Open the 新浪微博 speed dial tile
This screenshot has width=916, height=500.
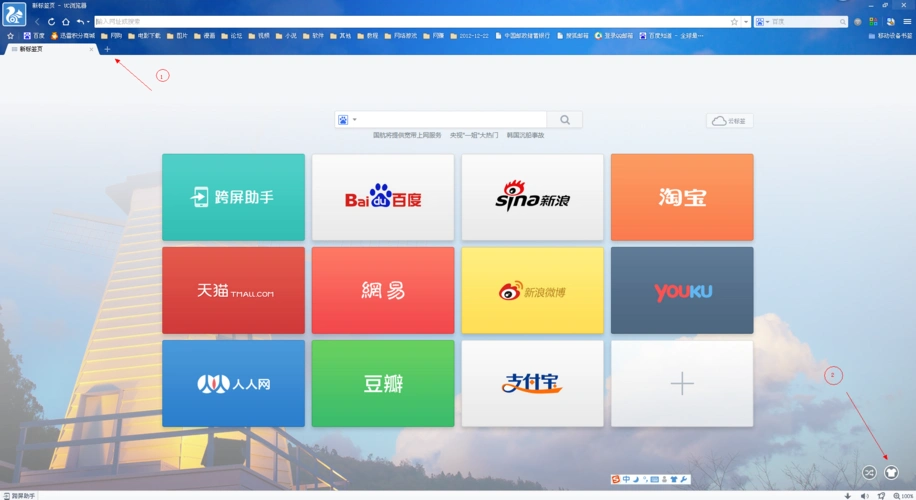(x=533, y=290)
